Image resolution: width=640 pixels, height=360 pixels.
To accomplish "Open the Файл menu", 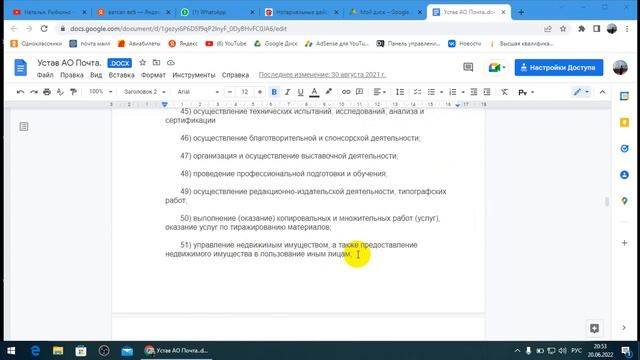I will coord(45,75).
